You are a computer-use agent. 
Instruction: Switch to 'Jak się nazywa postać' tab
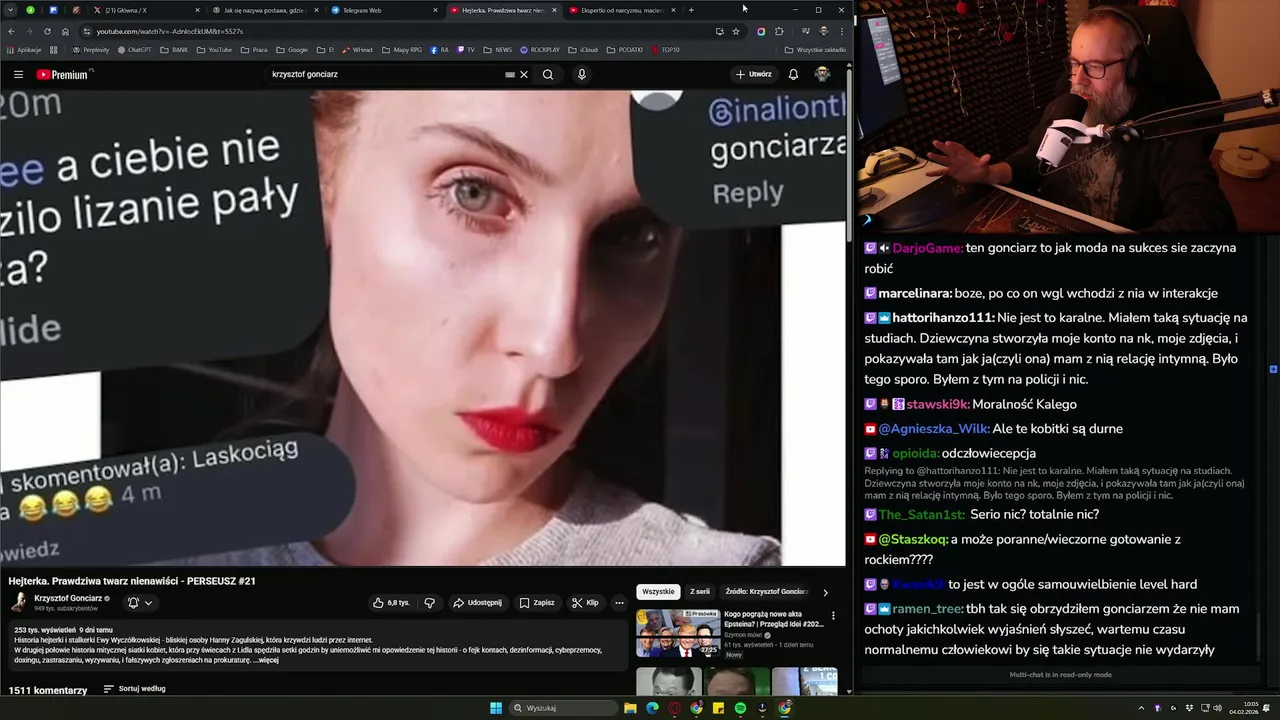tap(263, 10)
